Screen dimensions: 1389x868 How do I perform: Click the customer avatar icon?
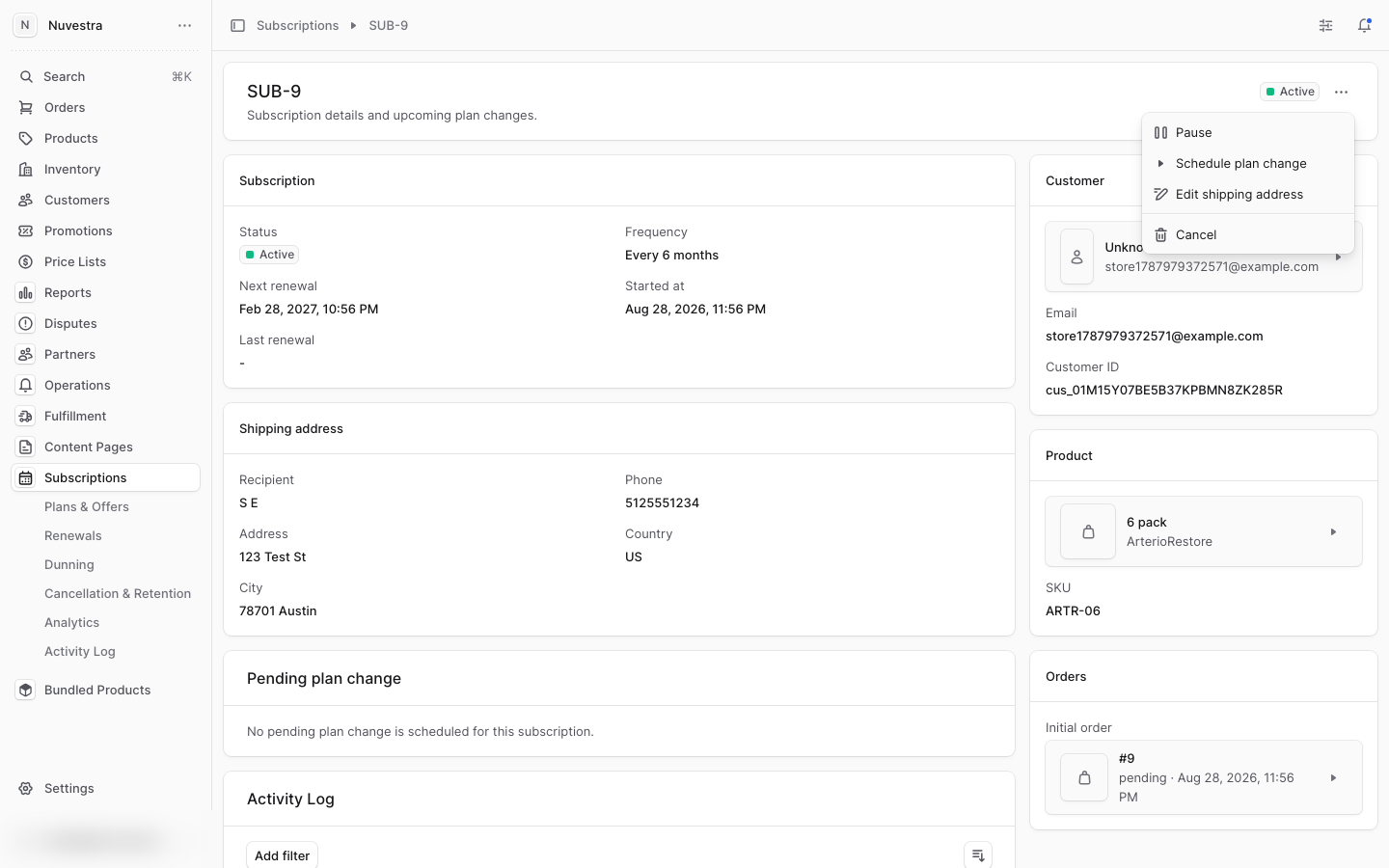(x=1076, y=257)
